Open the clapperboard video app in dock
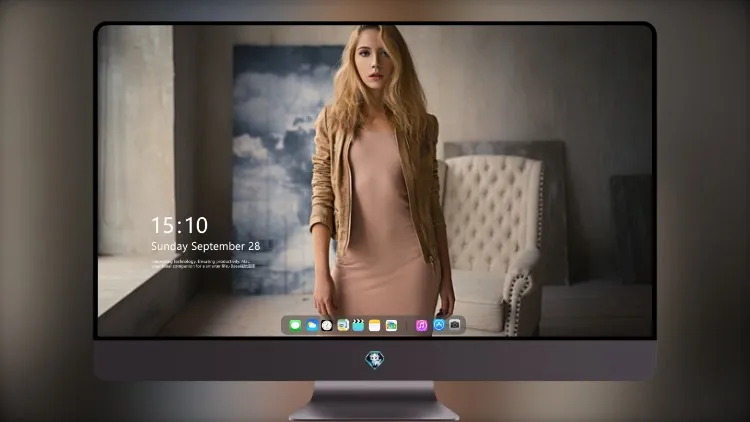This screenshot has width=750, height=422. coord(358,325)
